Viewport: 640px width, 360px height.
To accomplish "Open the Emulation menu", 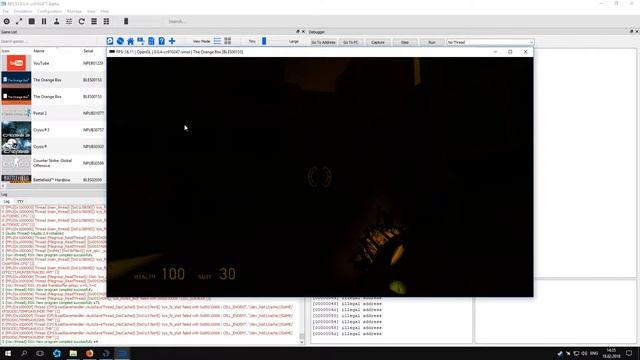I will point(23,11).
